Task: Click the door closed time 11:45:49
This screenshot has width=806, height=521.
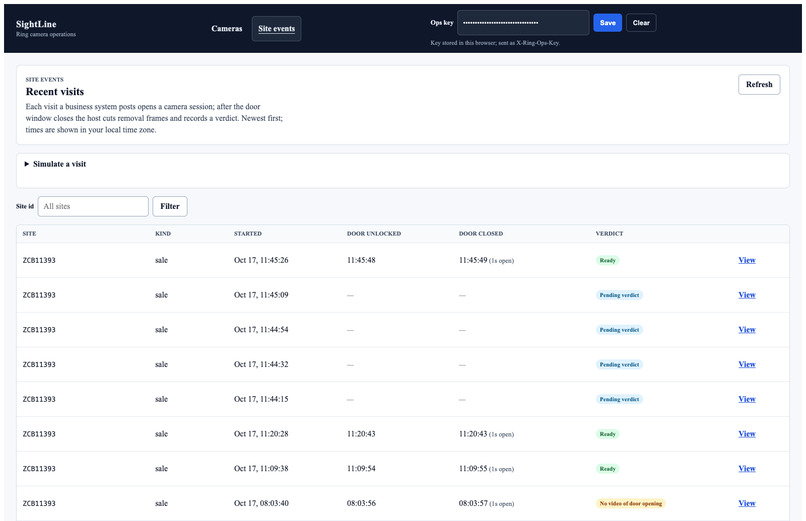Action: tap(473, 260)
